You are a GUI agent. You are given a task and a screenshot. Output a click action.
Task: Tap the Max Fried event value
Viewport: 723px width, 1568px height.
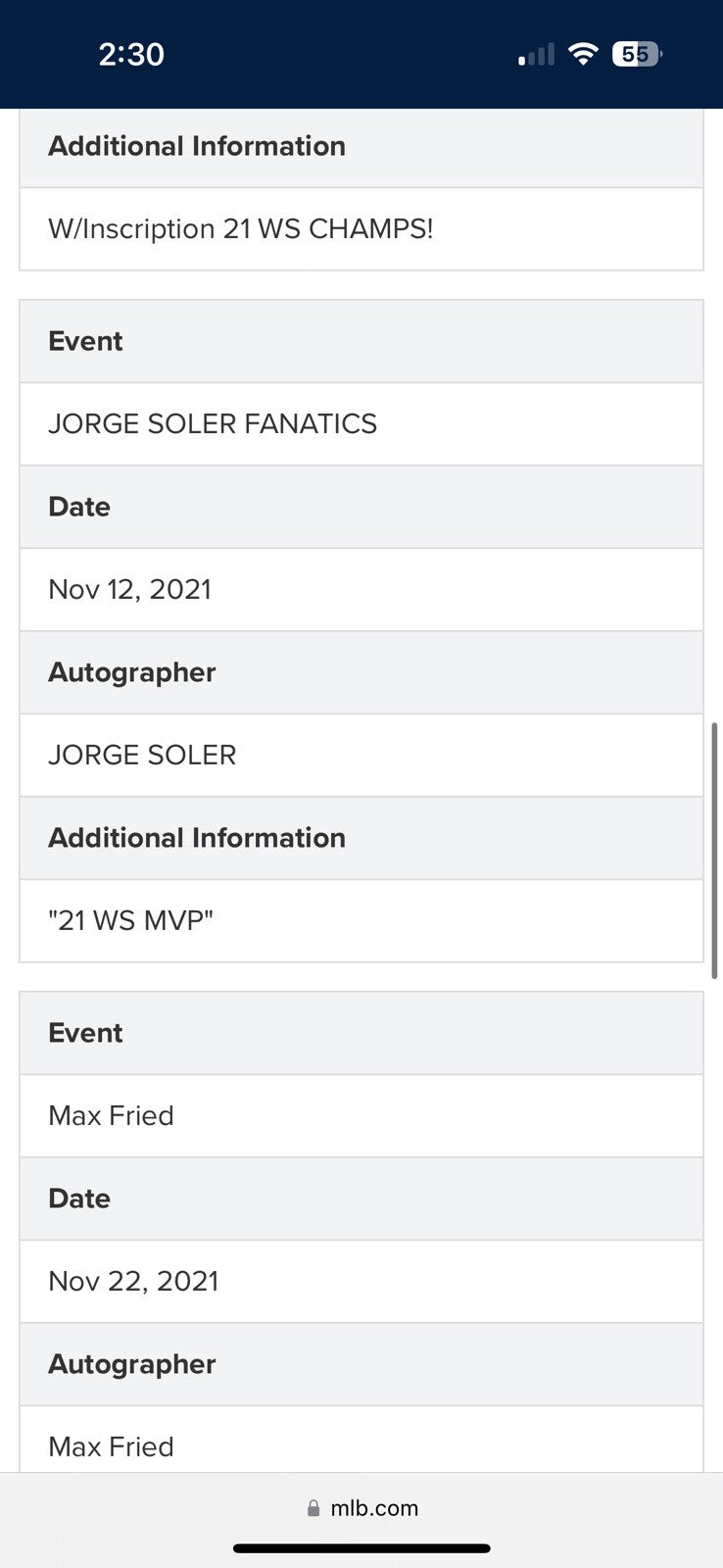pyautogui.click(x=111, y=1115)
